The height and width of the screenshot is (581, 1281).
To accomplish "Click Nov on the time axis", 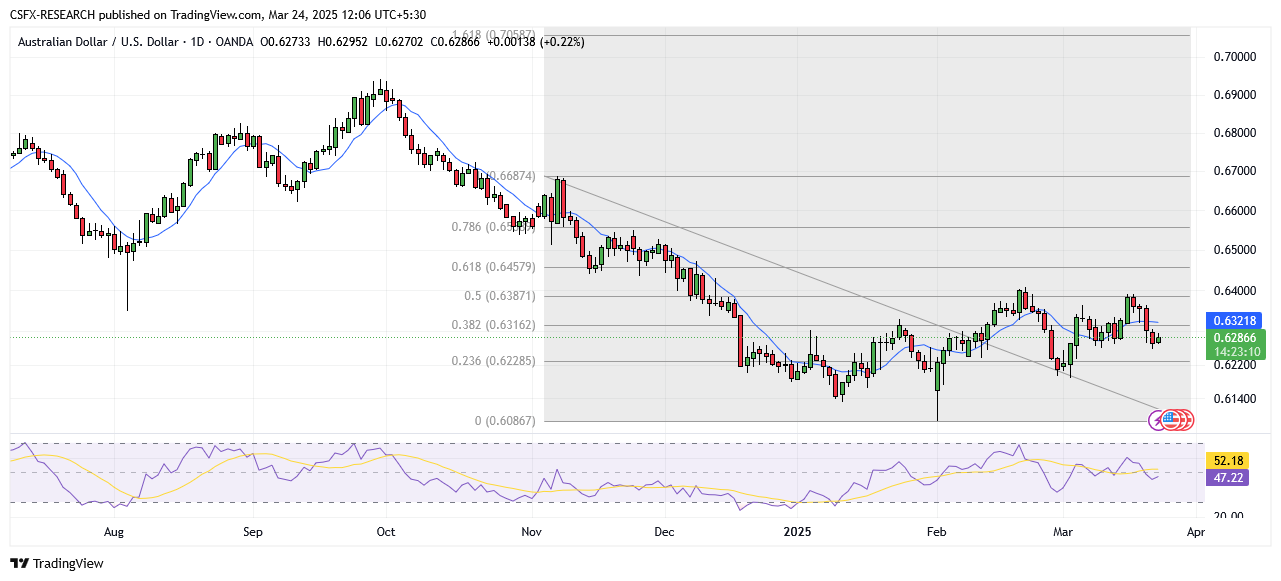I will pos(531,533).
